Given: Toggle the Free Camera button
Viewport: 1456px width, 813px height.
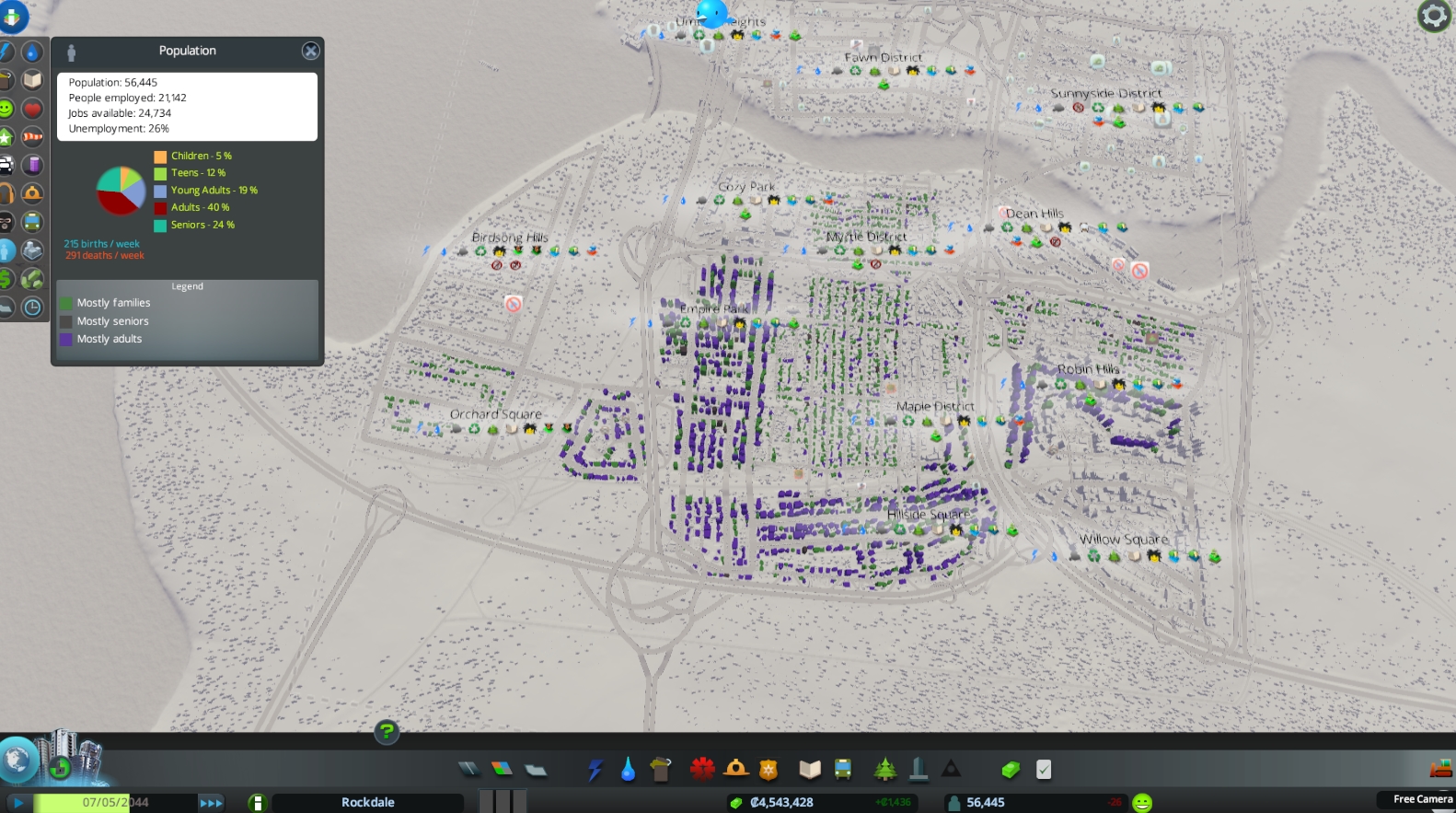Looking at the screenshot, I should tap(1422, 799).
